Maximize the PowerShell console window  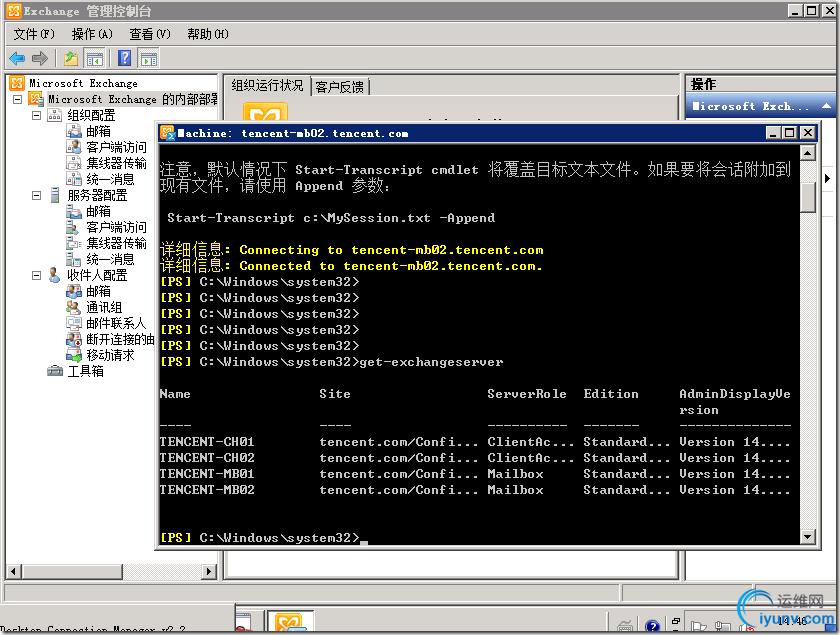coord(790,133)
